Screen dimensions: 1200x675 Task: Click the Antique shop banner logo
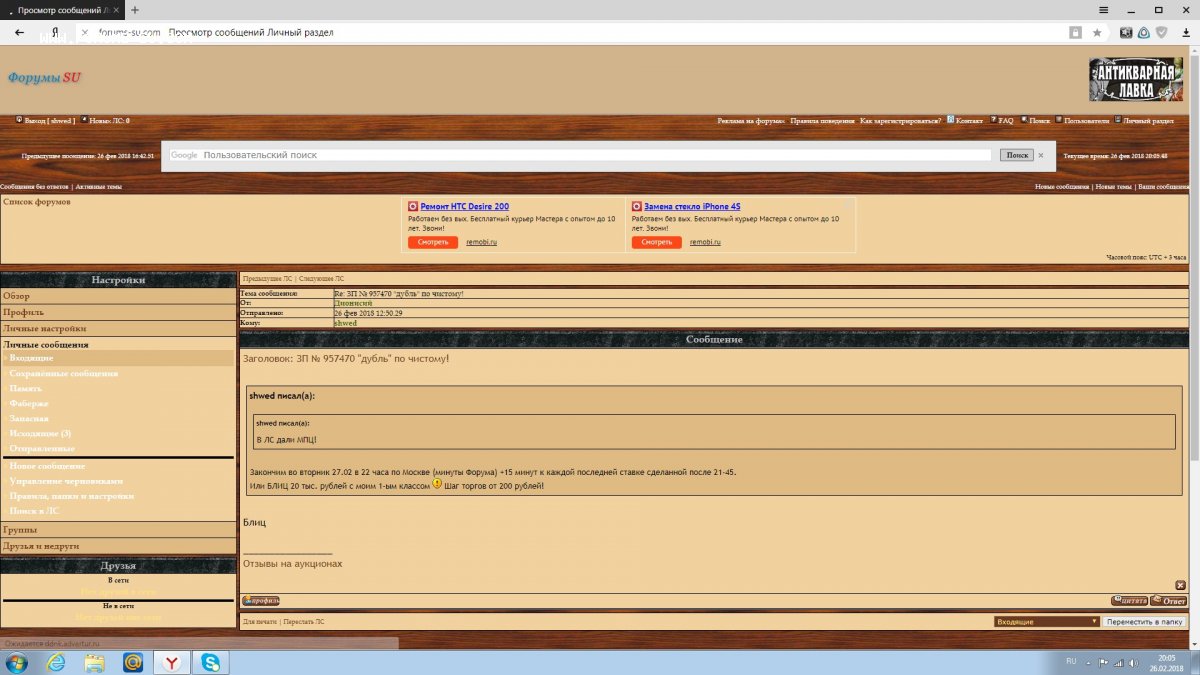point(1135,79)
